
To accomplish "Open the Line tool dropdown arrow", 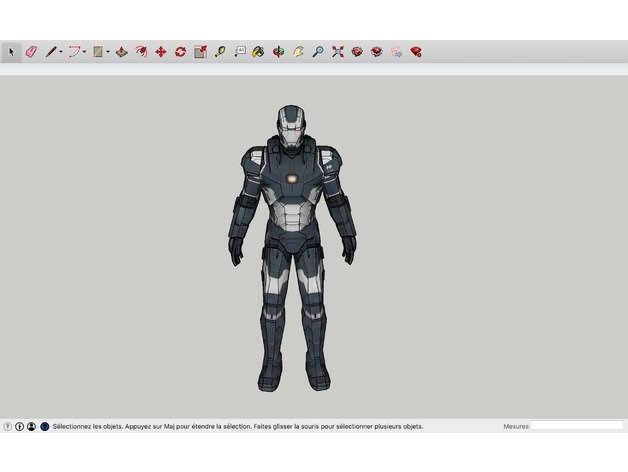I will click(x=61, y=52).
